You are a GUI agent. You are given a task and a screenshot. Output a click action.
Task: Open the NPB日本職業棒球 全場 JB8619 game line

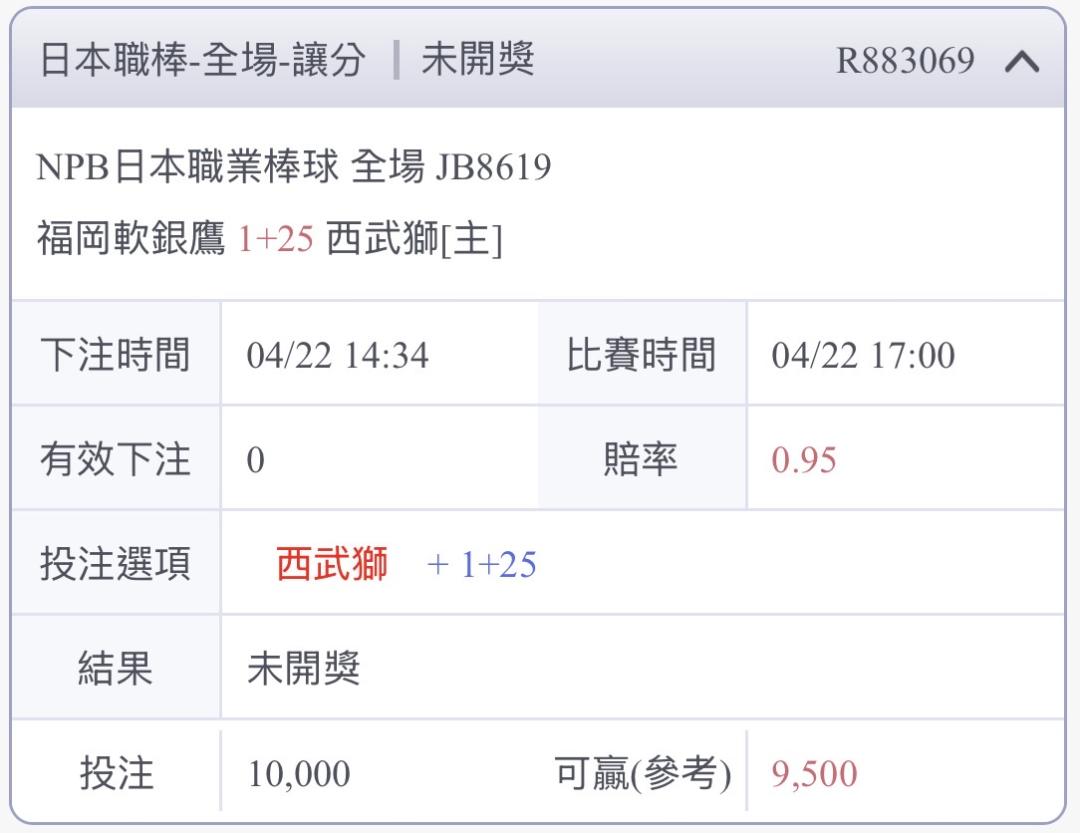click(x=294, y=168)
